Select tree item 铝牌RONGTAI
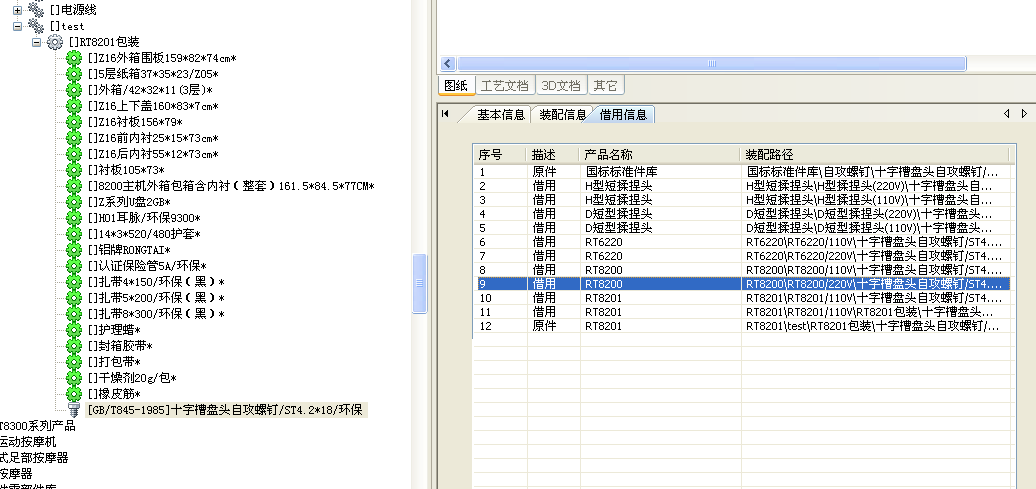Screen dimensions: 1036x489 tap(130, 250)
